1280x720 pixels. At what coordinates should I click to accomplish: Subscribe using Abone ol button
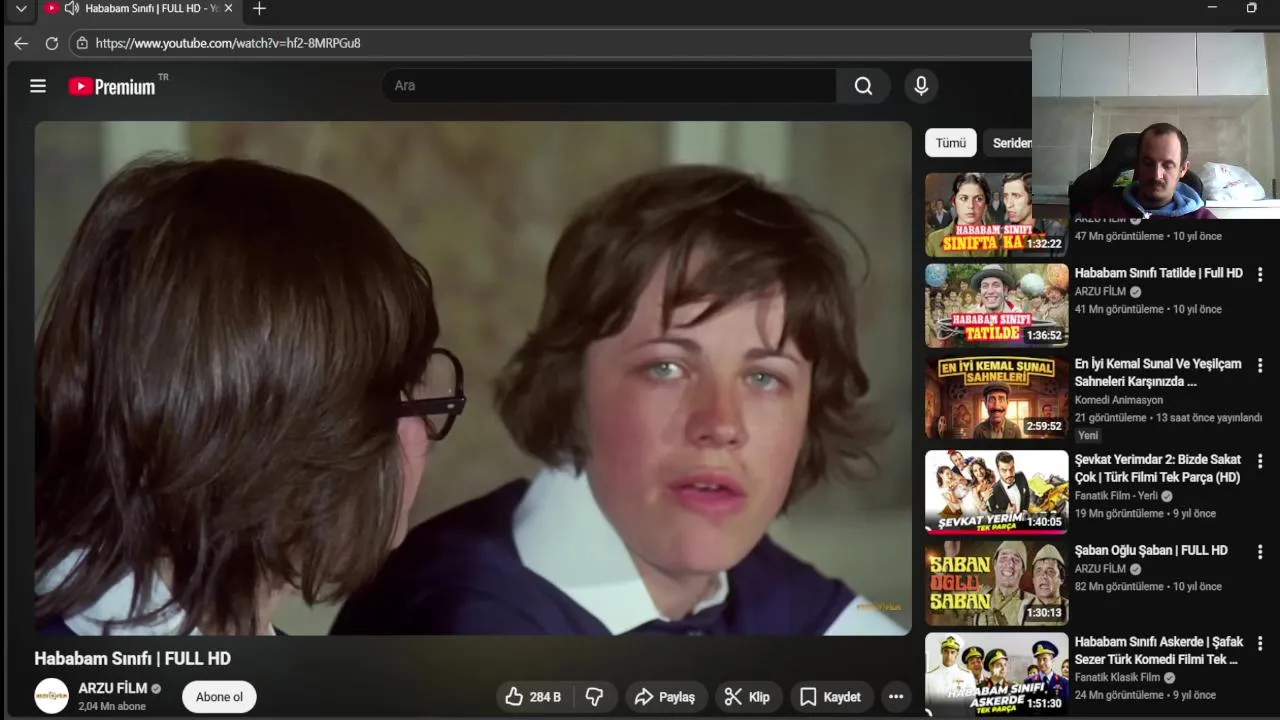tap(219, 697)
